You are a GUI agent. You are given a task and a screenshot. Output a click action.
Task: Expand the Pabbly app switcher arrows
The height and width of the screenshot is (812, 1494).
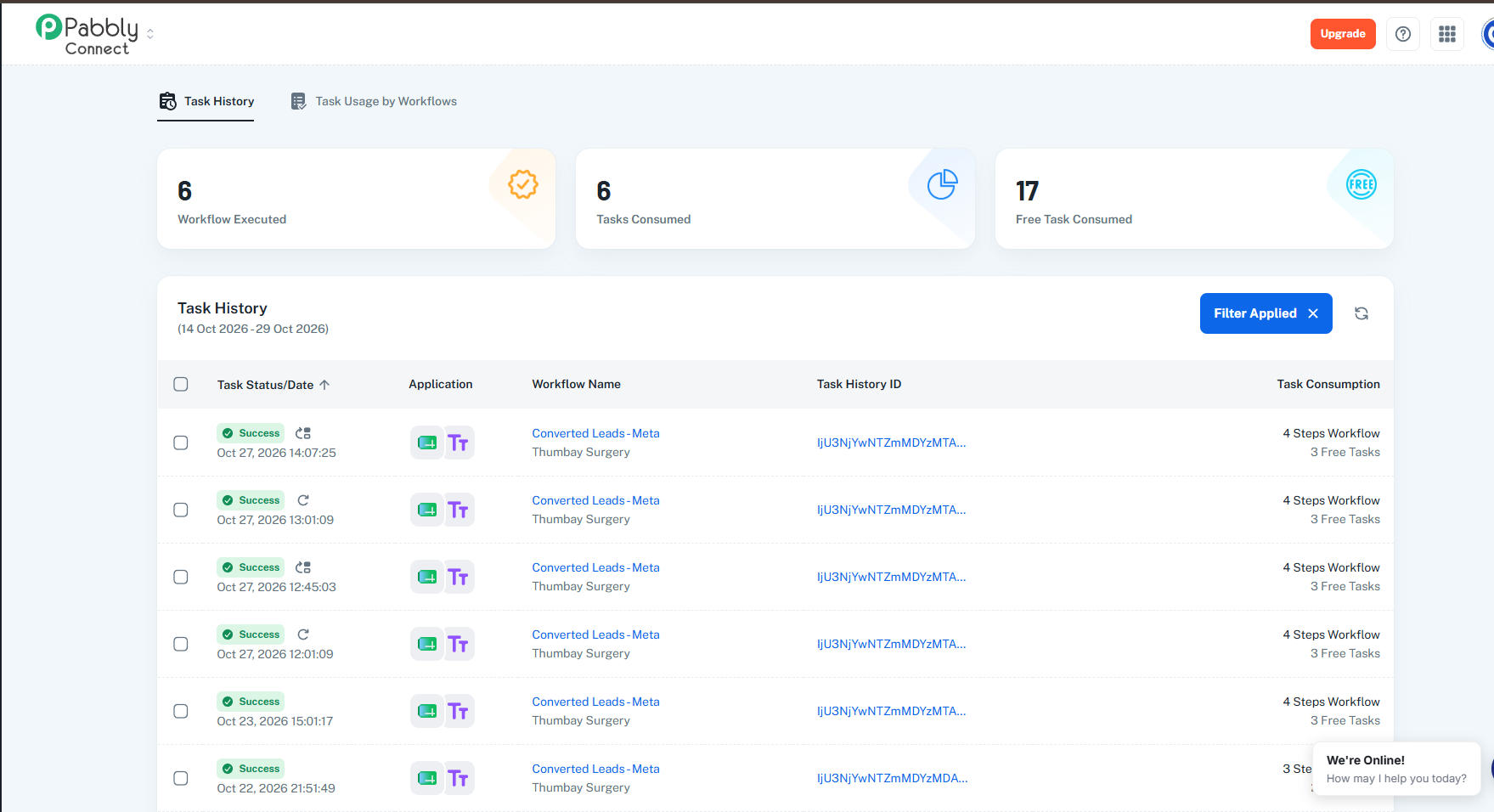(150, 34)
